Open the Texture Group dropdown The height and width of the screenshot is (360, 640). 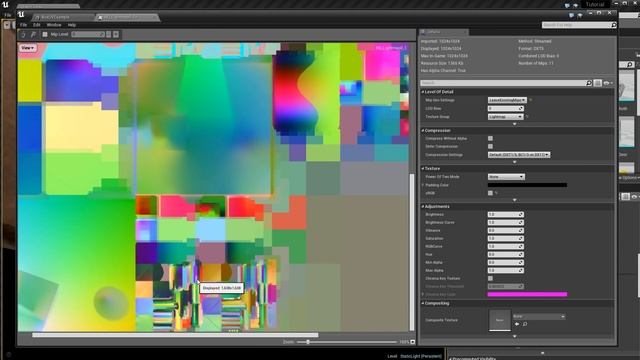505,117
